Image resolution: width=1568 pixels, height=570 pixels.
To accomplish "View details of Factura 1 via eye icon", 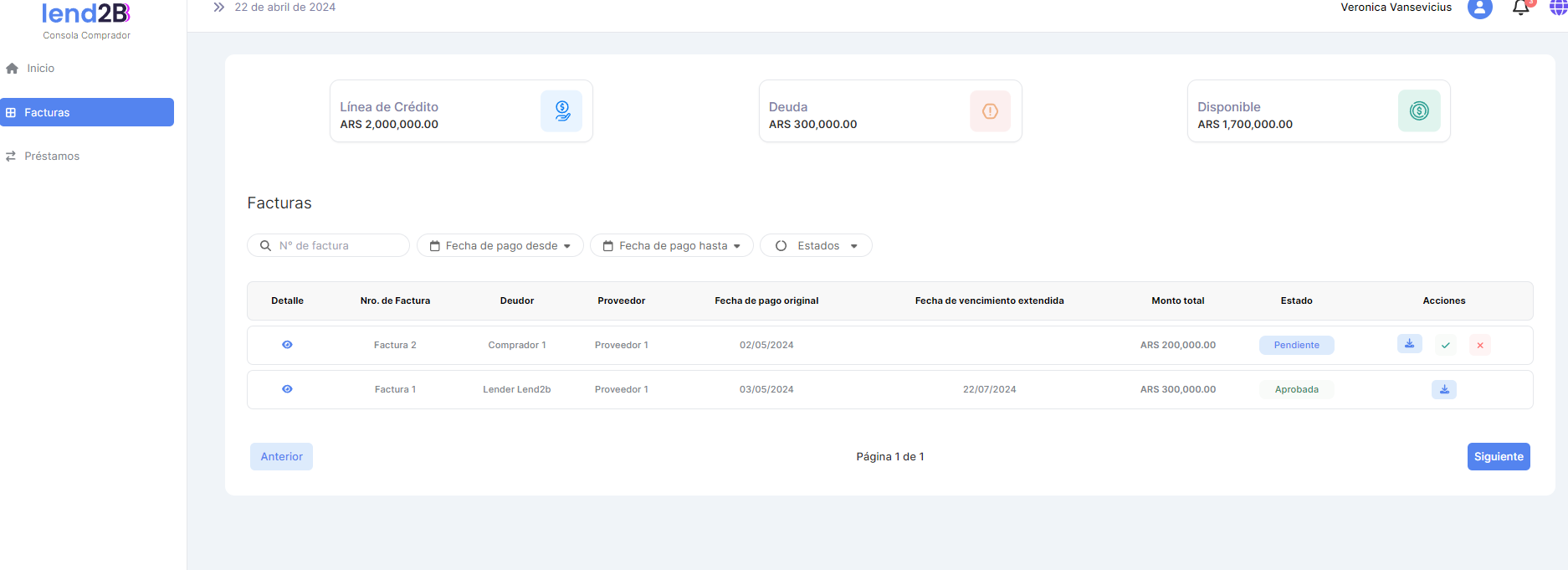I will tap(287, 389).
